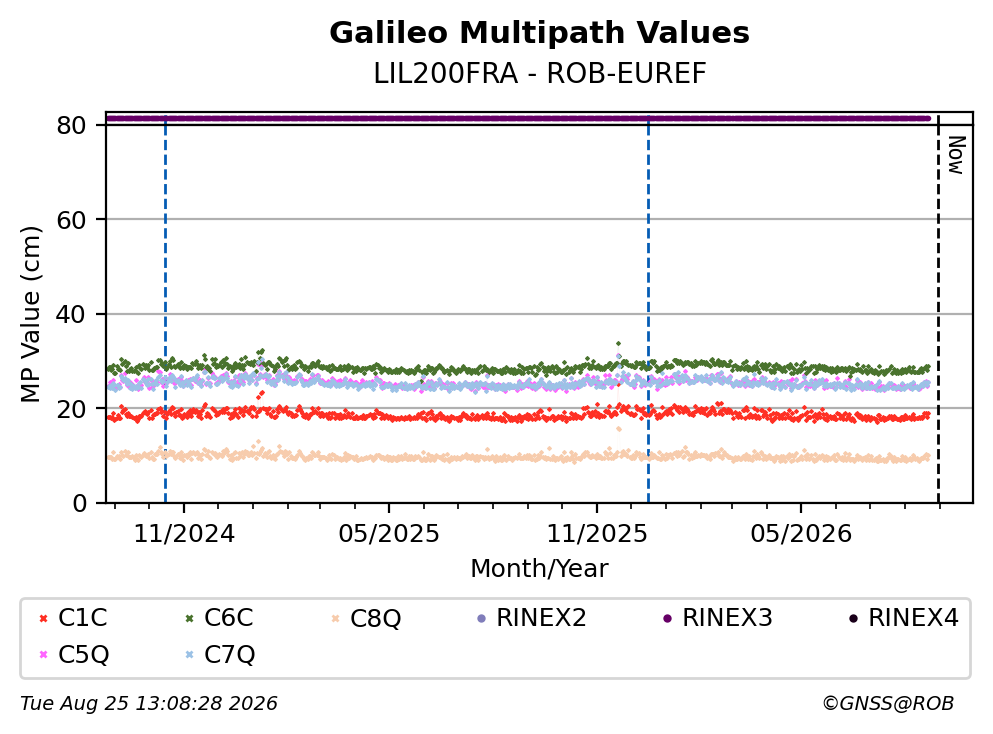The image size is (993, 734).
Task: Click the 05/2026 x-axis tick label
Action: point(801,534)
